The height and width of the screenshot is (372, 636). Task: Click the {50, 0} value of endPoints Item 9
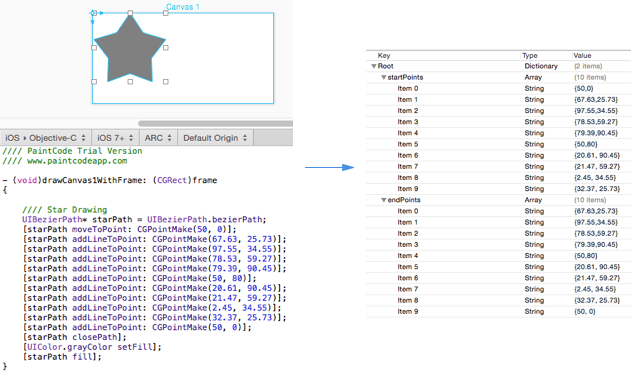tap(585, 312)
